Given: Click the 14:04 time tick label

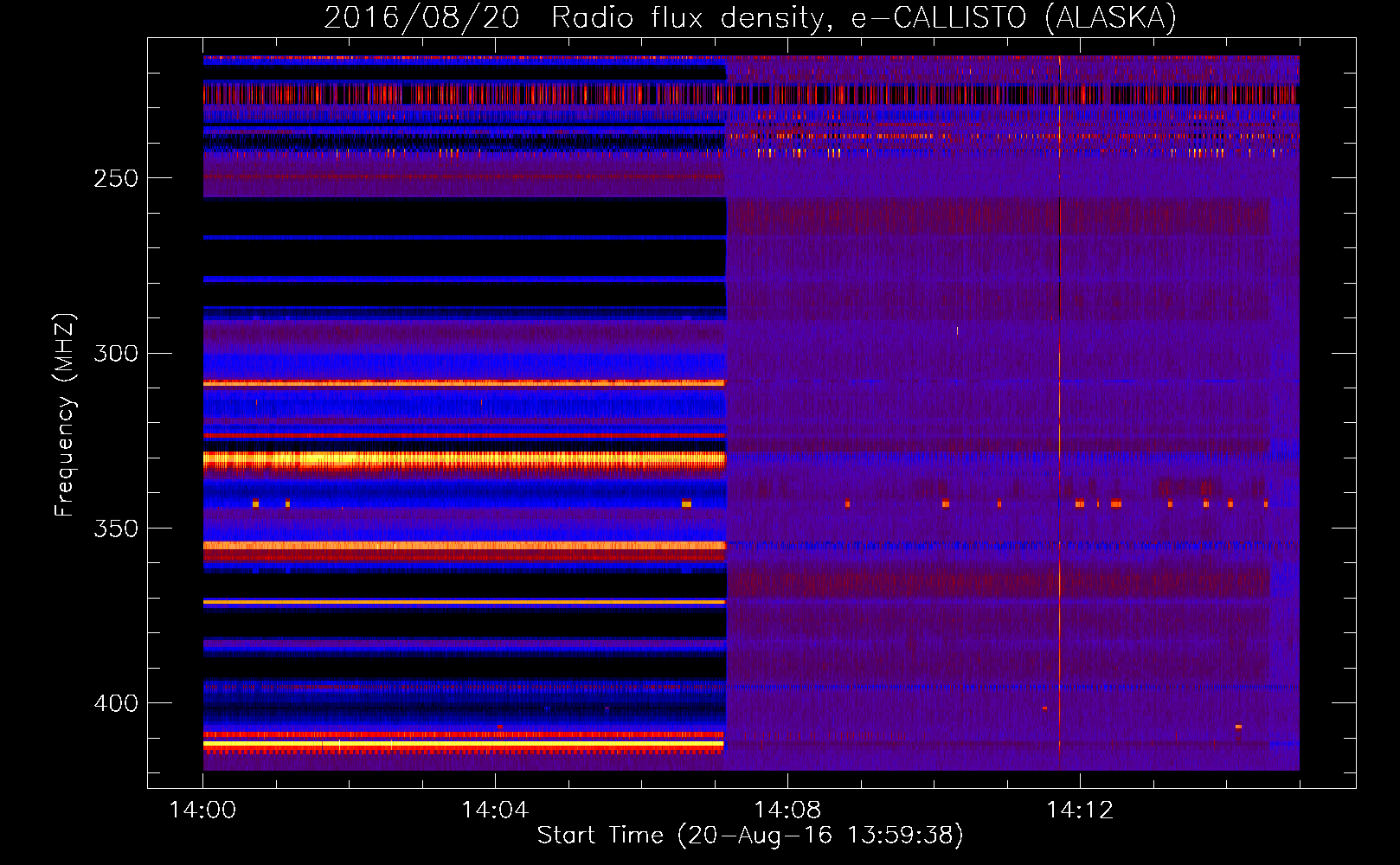Looking at the screenshot, I should point(495,810).
